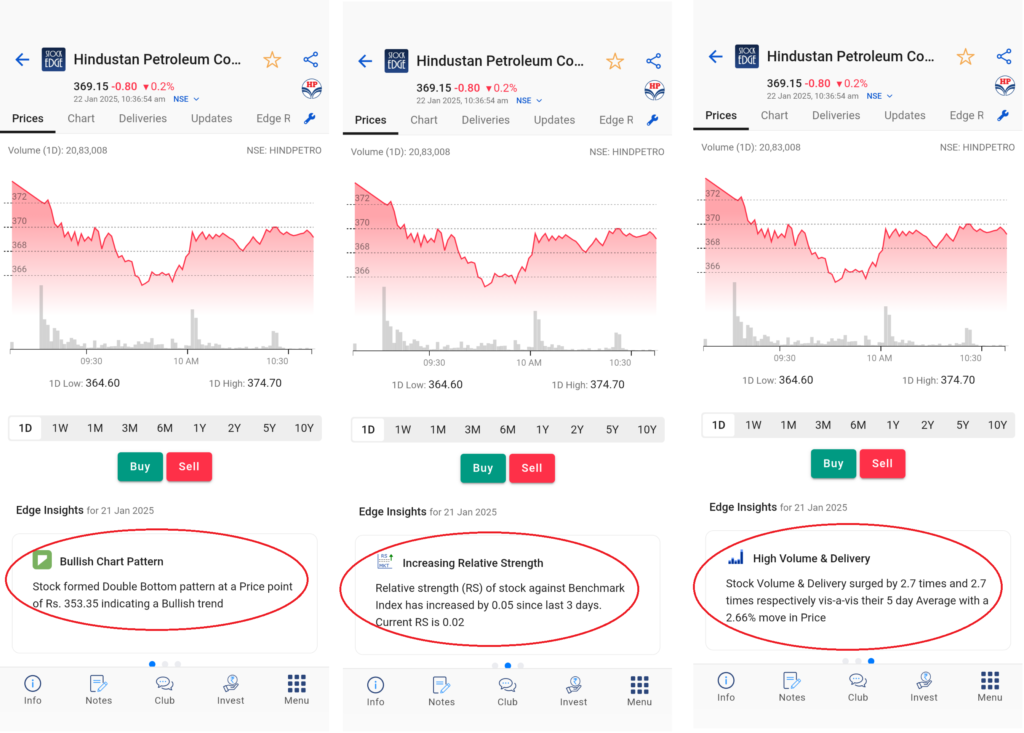Open wrench settings icon in middle panel
1024x733 pixels.
tap(653, 120)
